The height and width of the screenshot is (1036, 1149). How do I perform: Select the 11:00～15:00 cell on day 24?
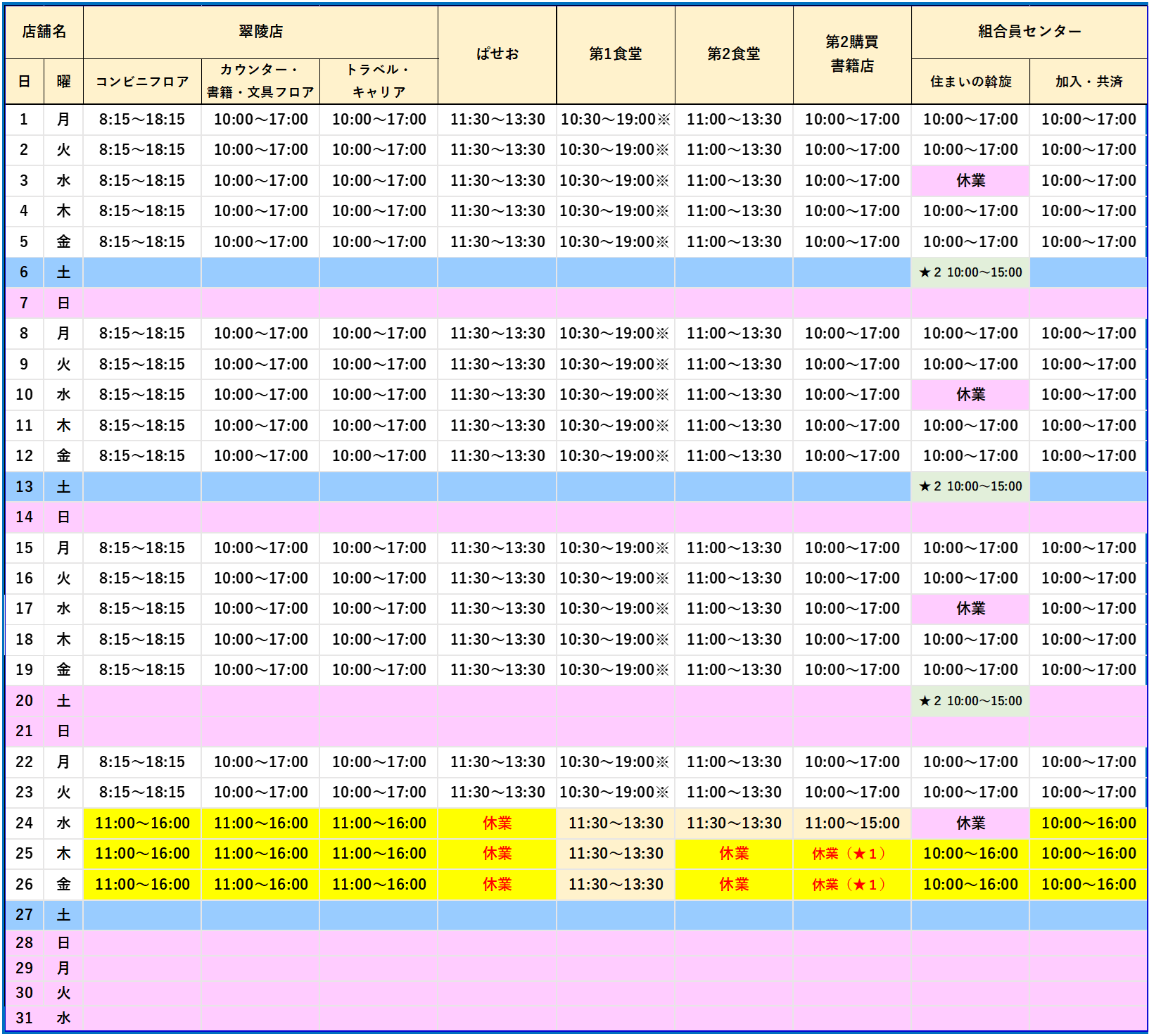tap(851, 823)
